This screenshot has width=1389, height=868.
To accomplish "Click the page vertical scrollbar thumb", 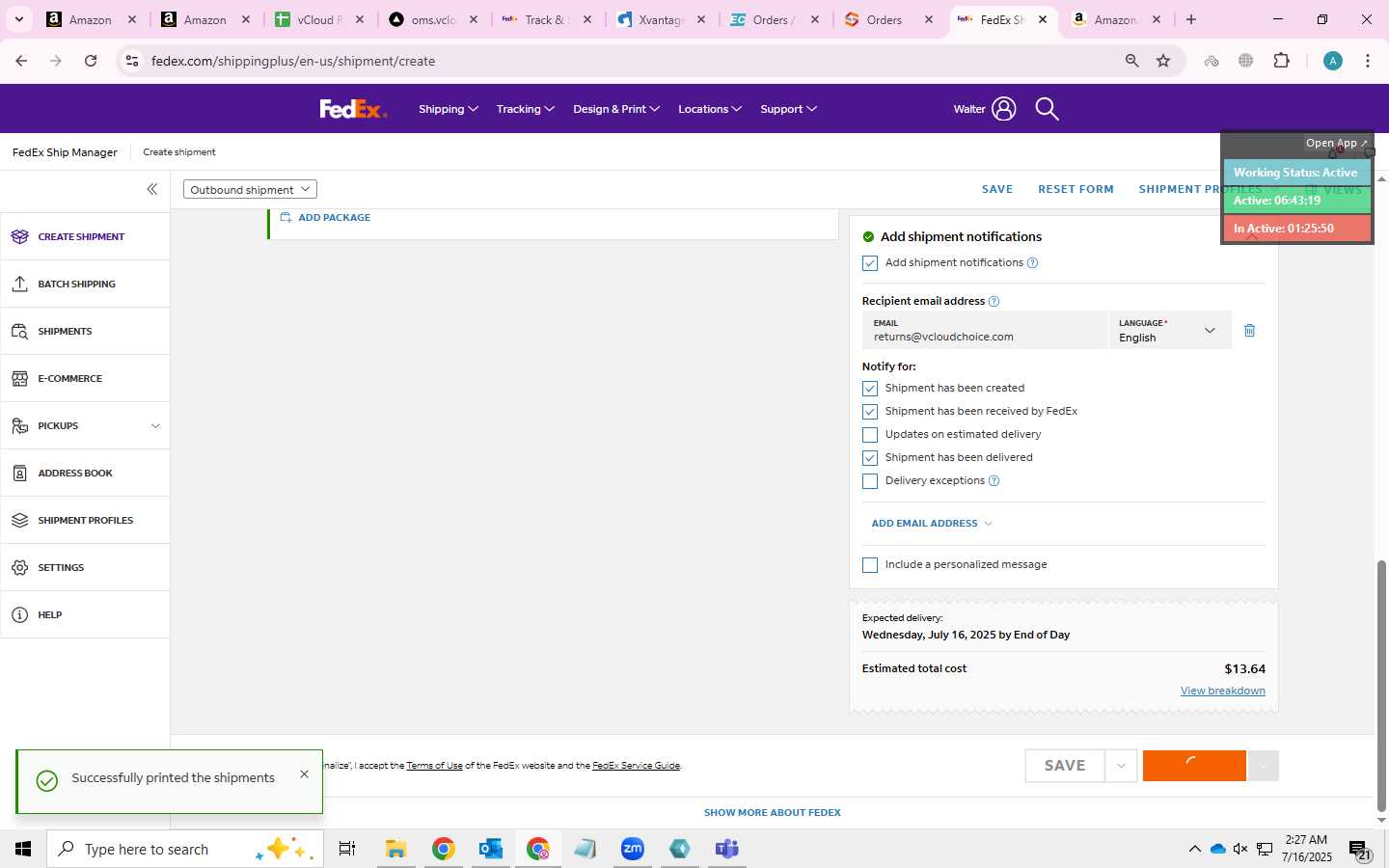I will (1381, 685).
